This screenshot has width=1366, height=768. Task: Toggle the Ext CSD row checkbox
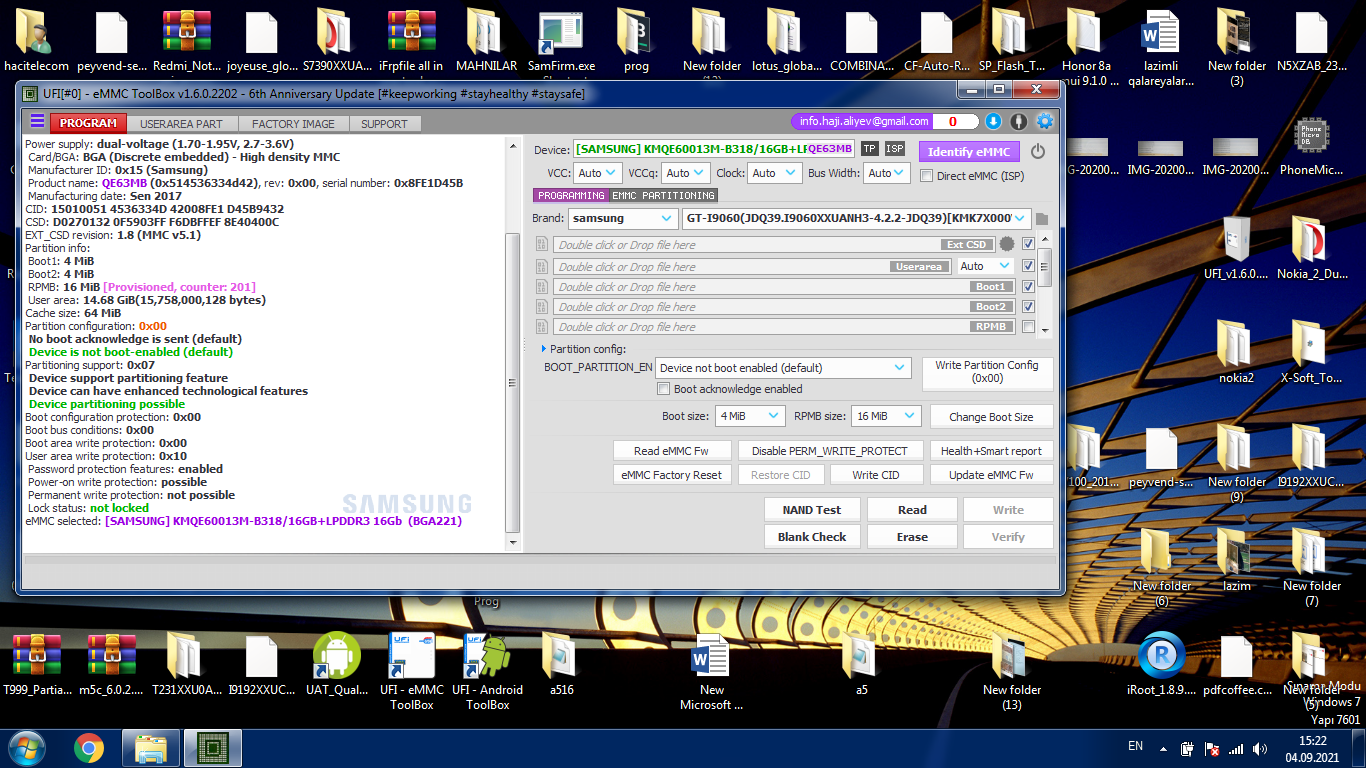1028,244
